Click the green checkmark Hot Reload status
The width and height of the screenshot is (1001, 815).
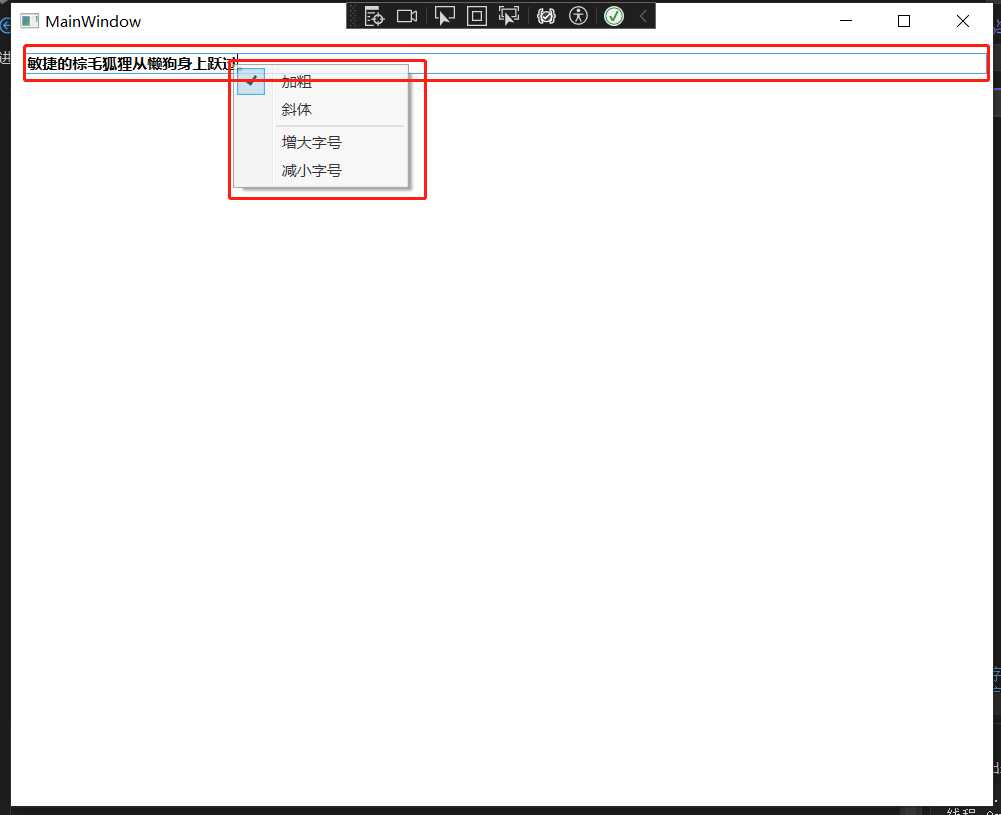click(x=614, y=16)
